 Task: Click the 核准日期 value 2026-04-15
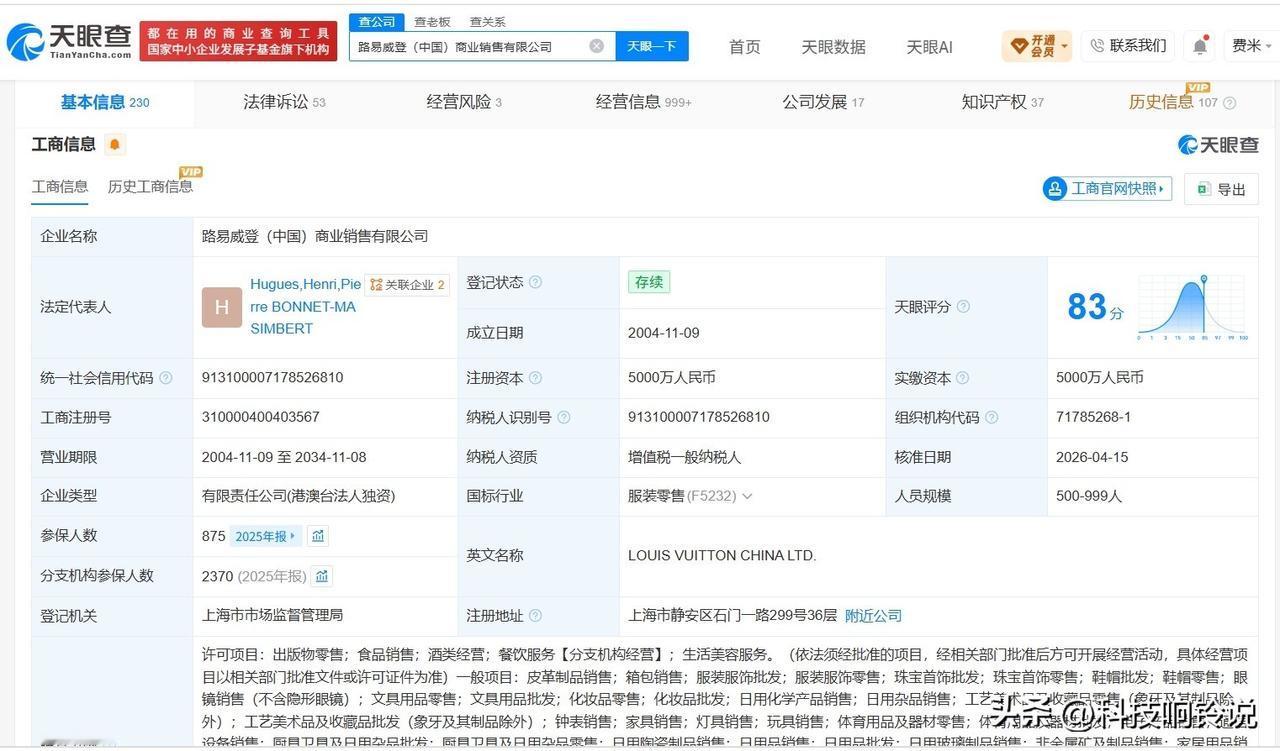(1092, 457)
